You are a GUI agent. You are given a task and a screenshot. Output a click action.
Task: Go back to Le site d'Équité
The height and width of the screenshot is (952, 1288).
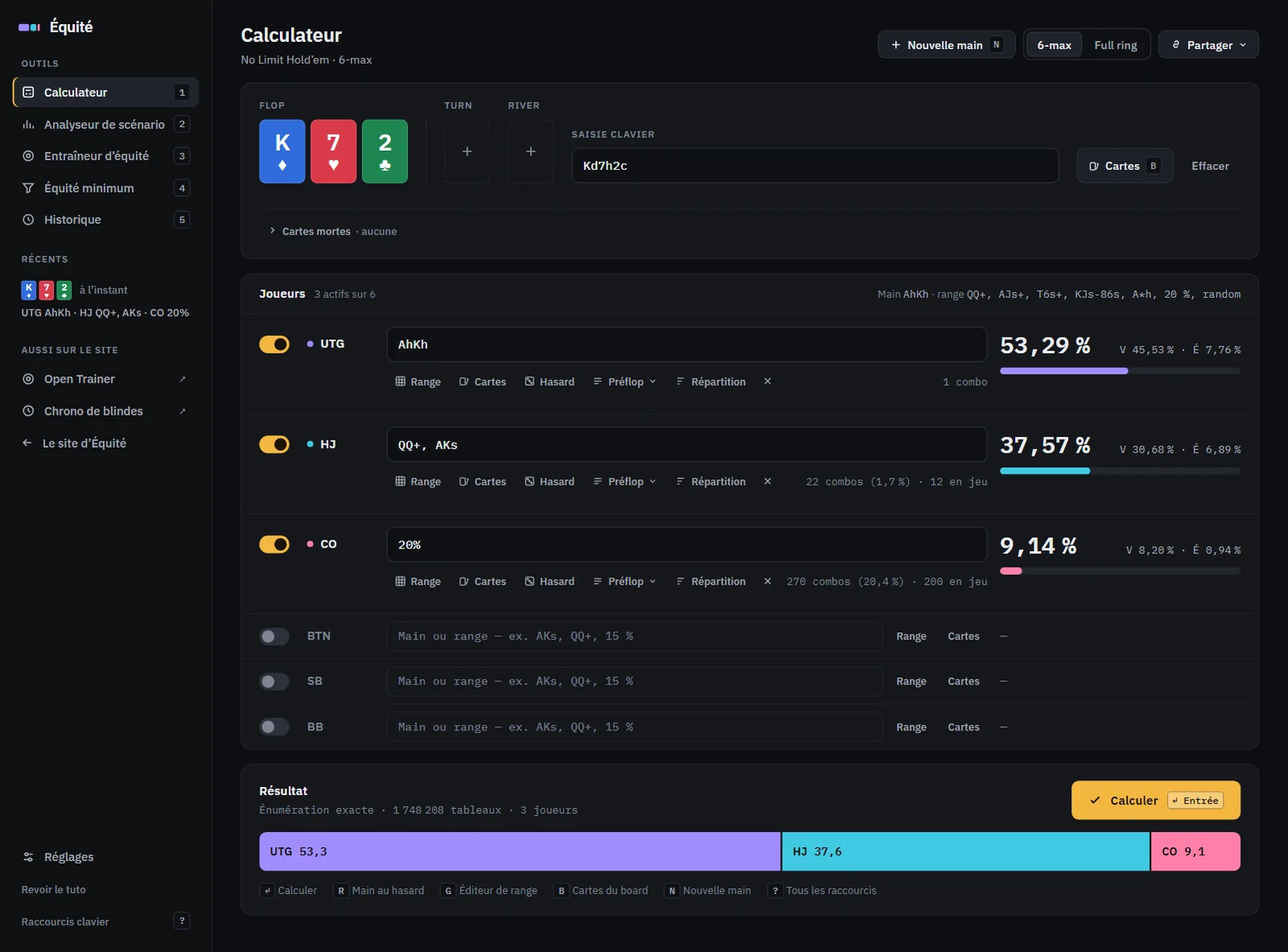click(x=105, y=443)
